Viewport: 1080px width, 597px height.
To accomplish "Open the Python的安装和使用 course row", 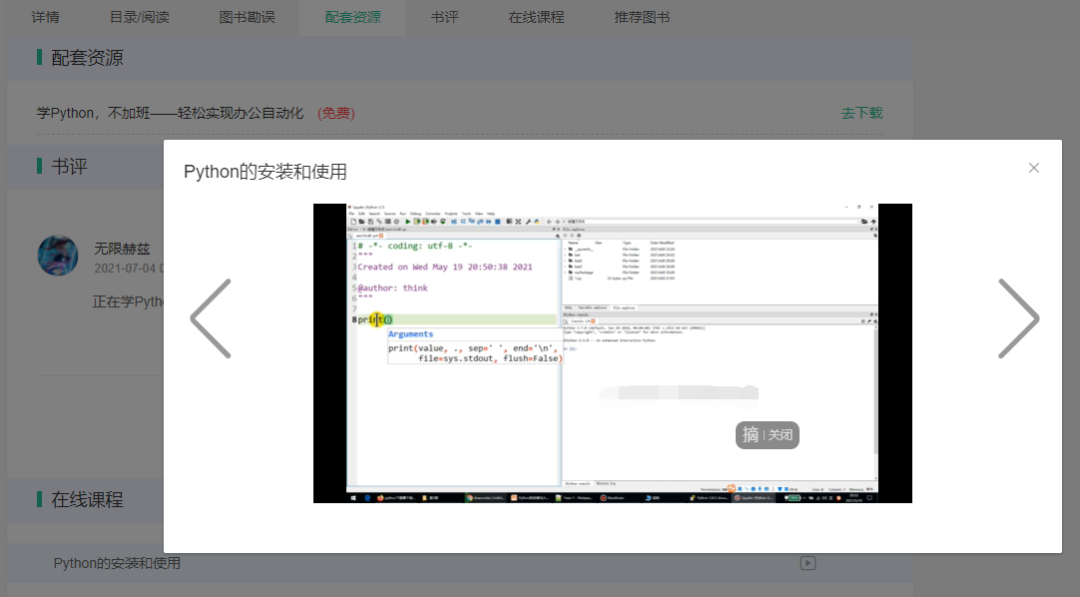I will (460, 563).
